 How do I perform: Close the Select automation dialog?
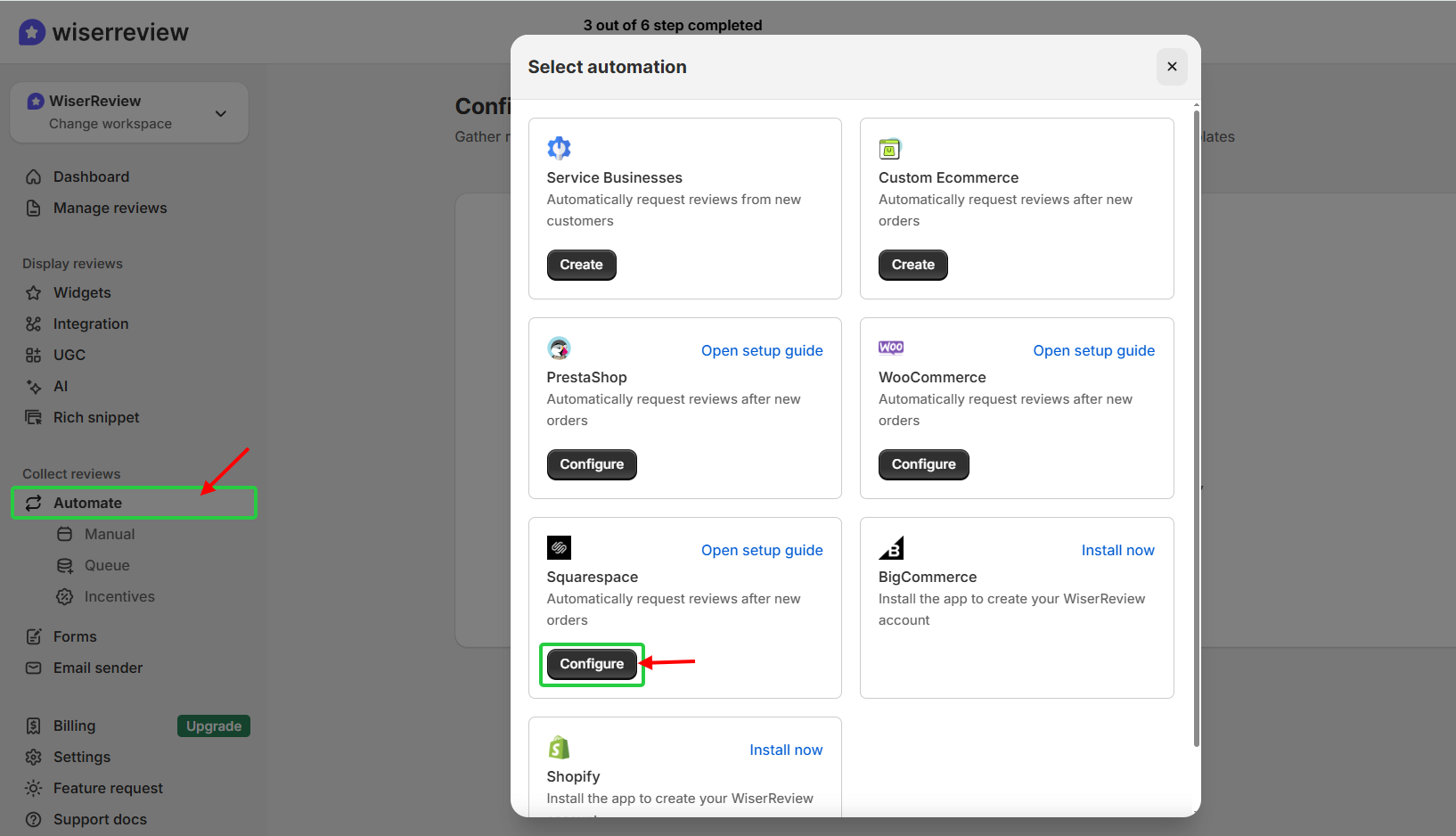(1172, 67)
